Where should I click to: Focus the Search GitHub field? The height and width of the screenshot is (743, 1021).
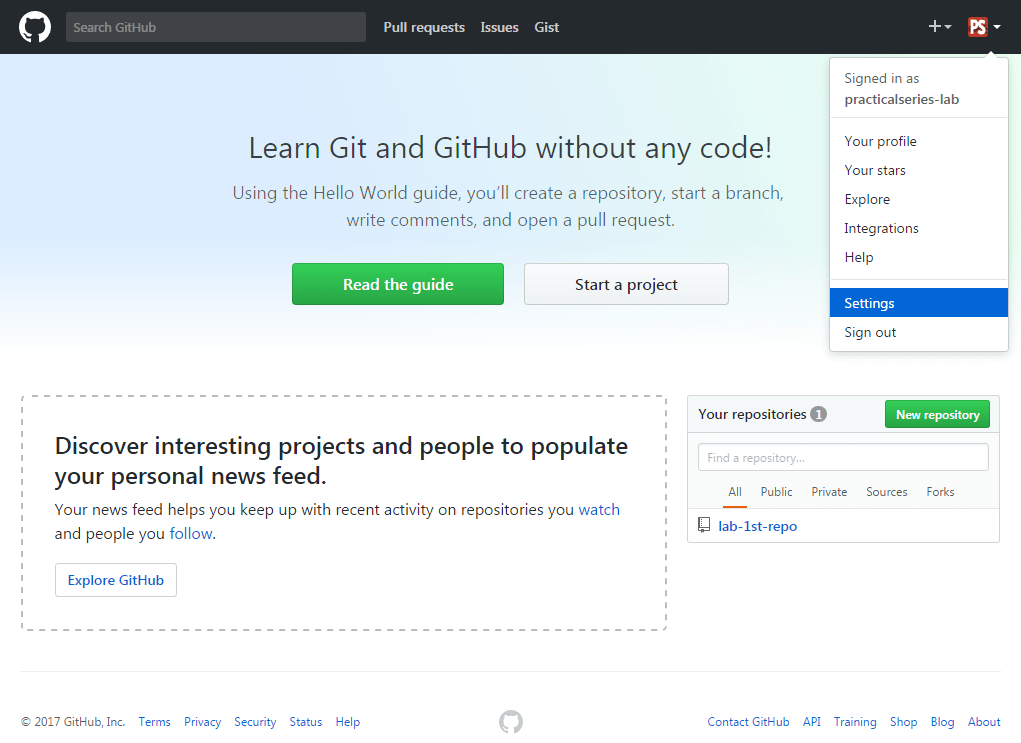tap(216, 27)
